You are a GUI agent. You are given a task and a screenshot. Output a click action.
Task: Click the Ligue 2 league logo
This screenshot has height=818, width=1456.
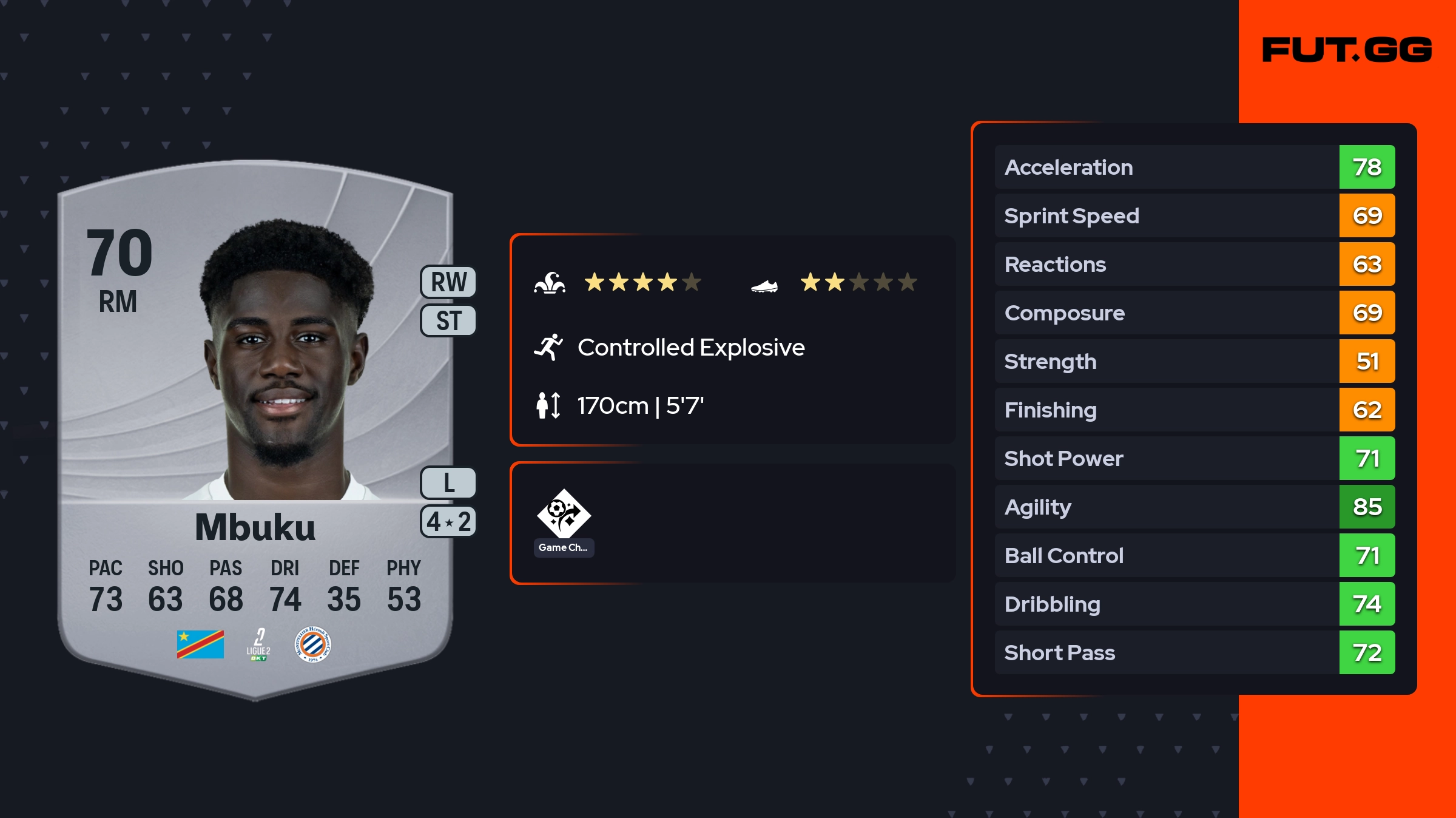[258, 644]
